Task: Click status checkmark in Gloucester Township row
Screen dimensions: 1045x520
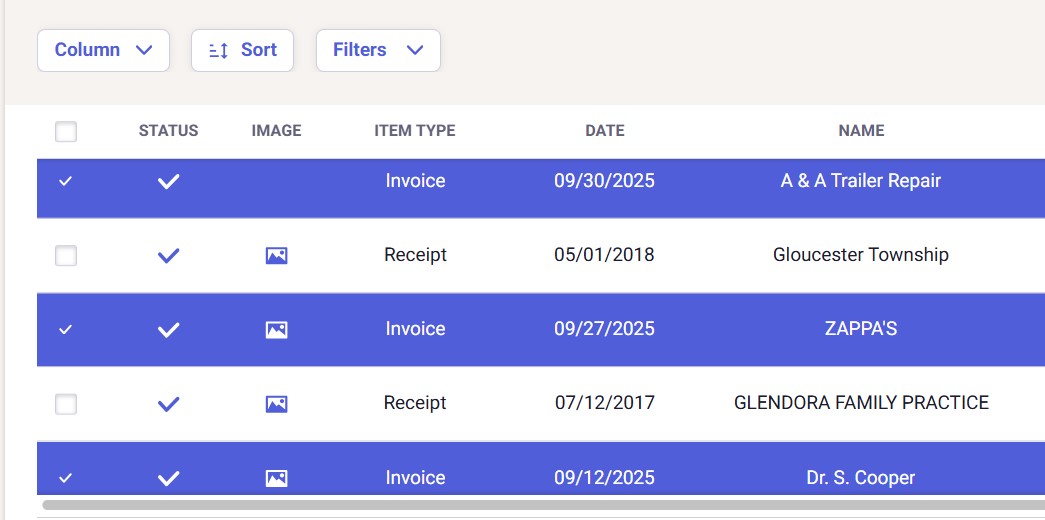Action: [168, 256]
